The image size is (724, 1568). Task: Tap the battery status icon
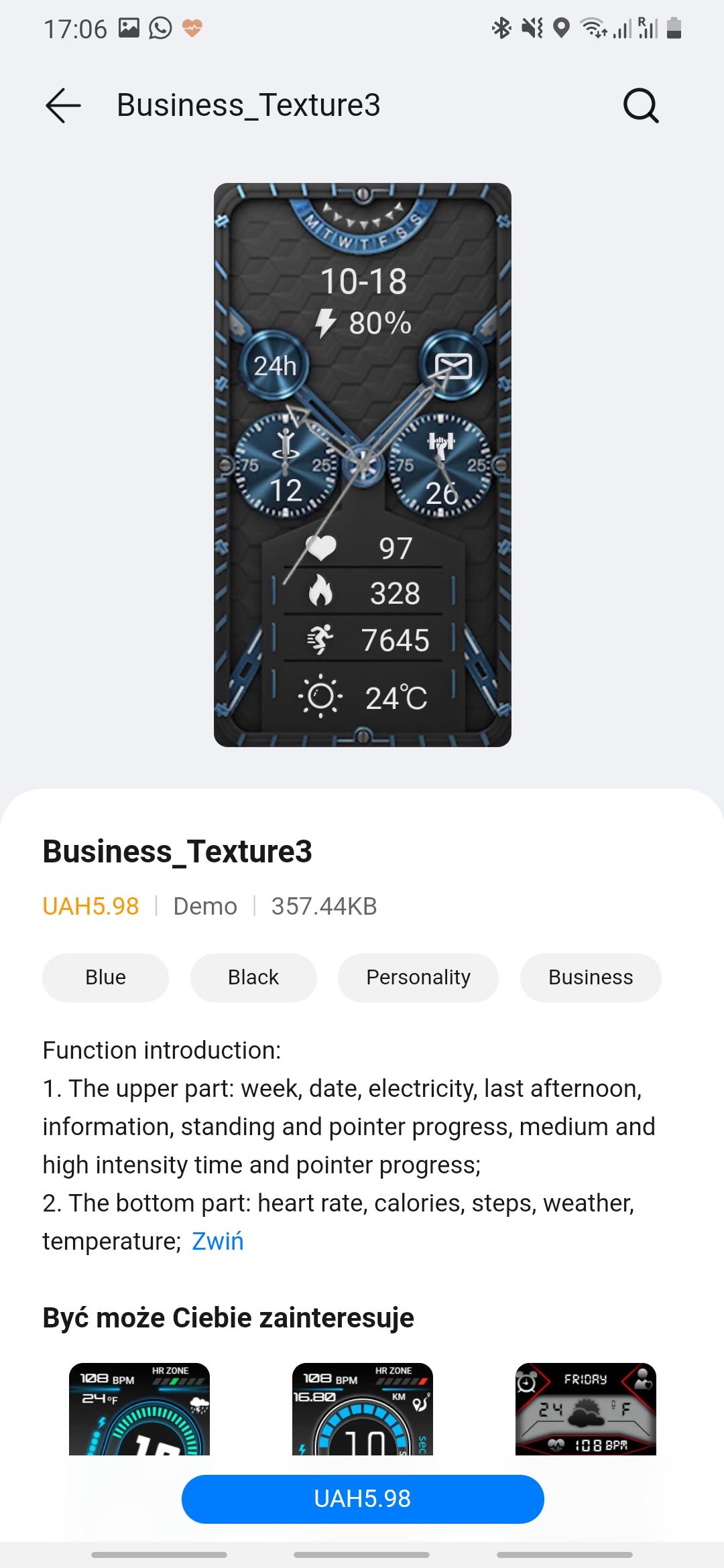click(674, 28)
